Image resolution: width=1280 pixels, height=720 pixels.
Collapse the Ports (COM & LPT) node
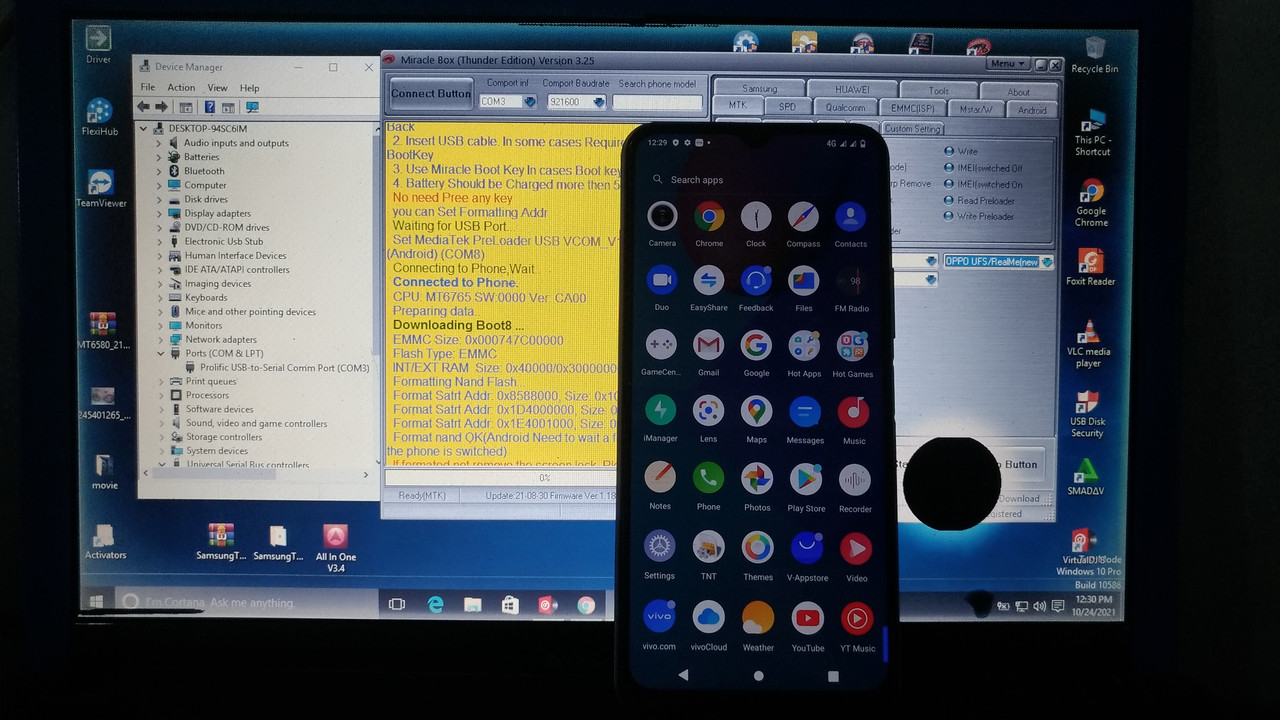[x=159, y=353]
